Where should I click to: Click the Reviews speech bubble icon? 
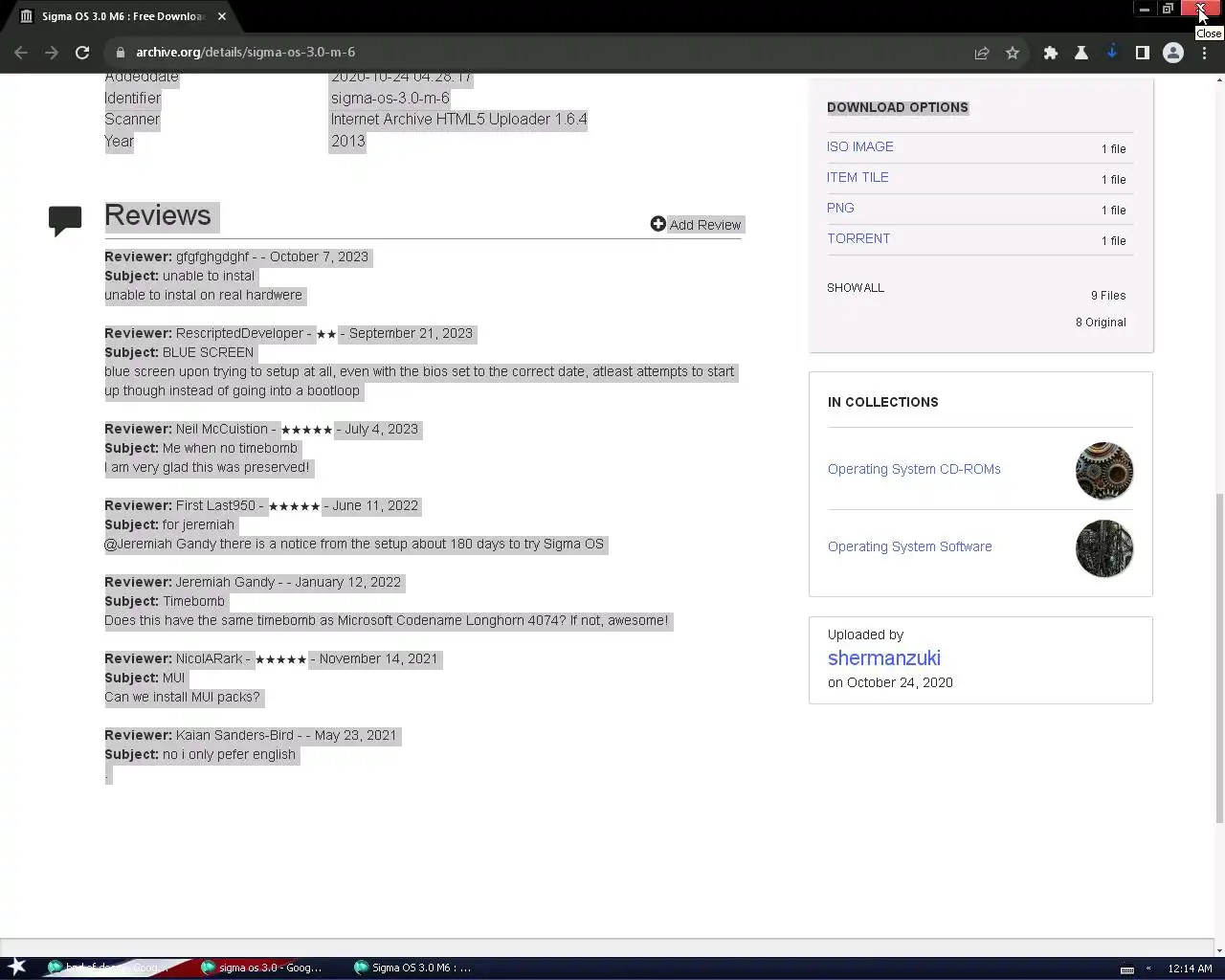[65, 220]
